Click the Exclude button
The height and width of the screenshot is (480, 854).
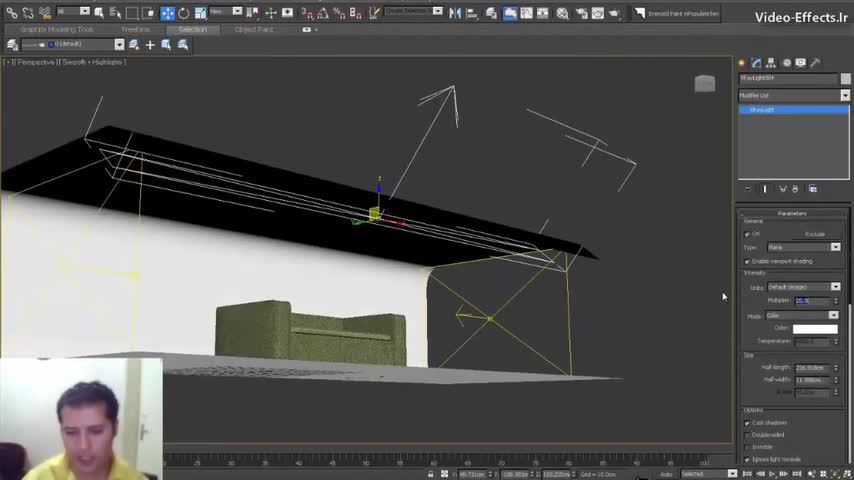pyautogui.click(x=815, y=234)
